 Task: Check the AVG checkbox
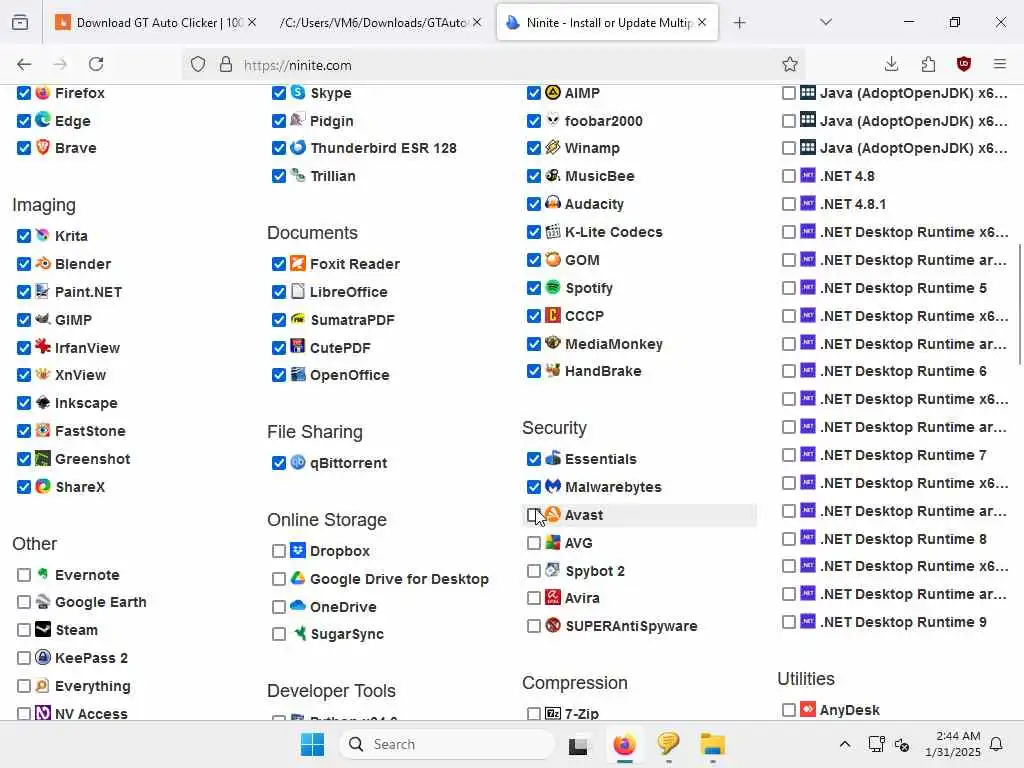[534, 543]
